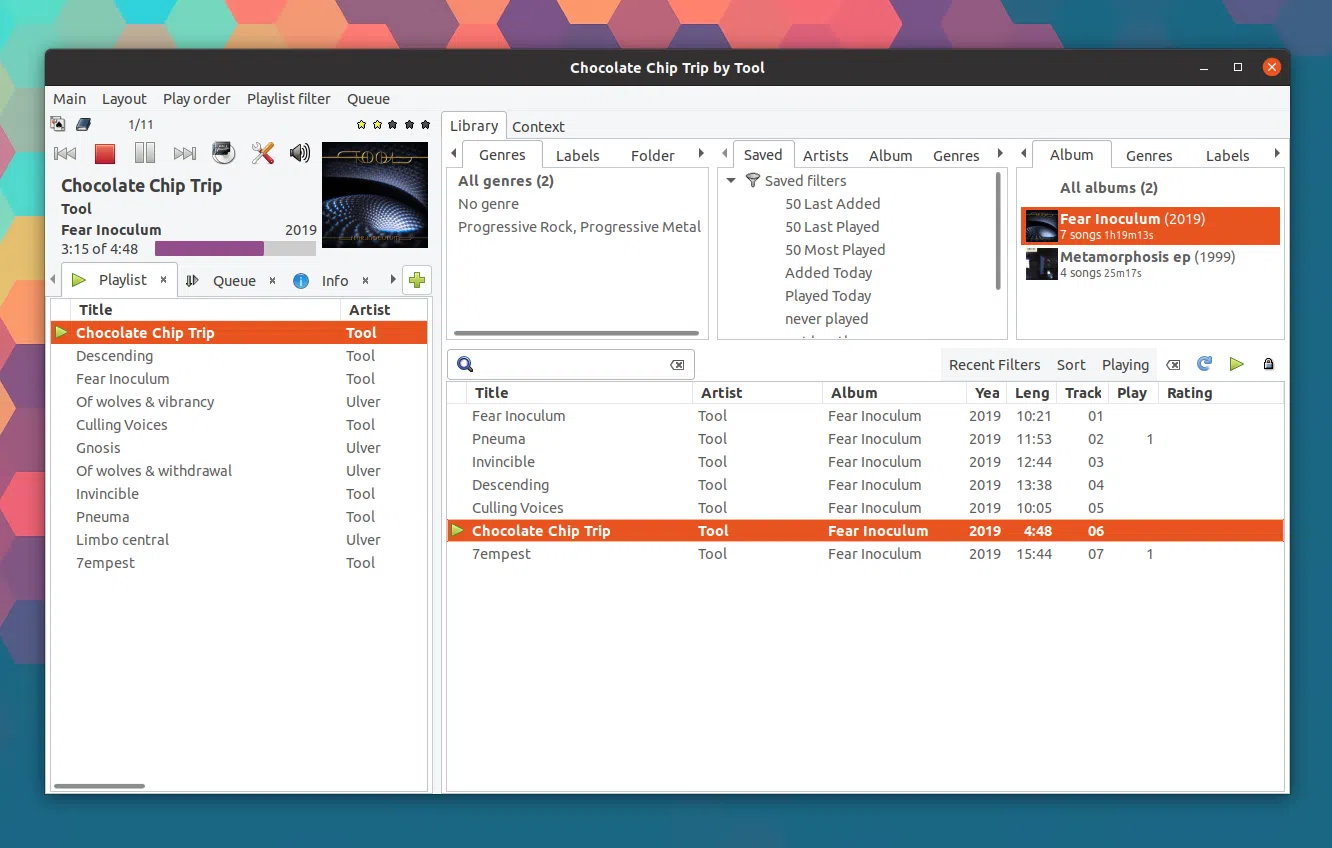The height and width of the screenshot is (848, 1332).
Task: Select 'Of wolves & vibrancy' playlist row
Action: click(239, 402)
